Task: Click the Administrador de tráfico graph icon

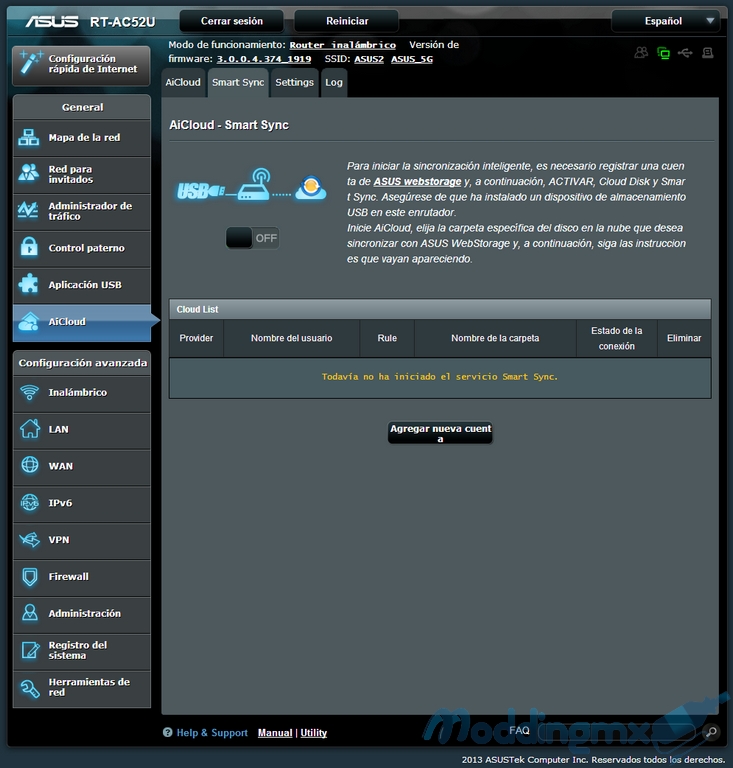Action: coord(28,211)
